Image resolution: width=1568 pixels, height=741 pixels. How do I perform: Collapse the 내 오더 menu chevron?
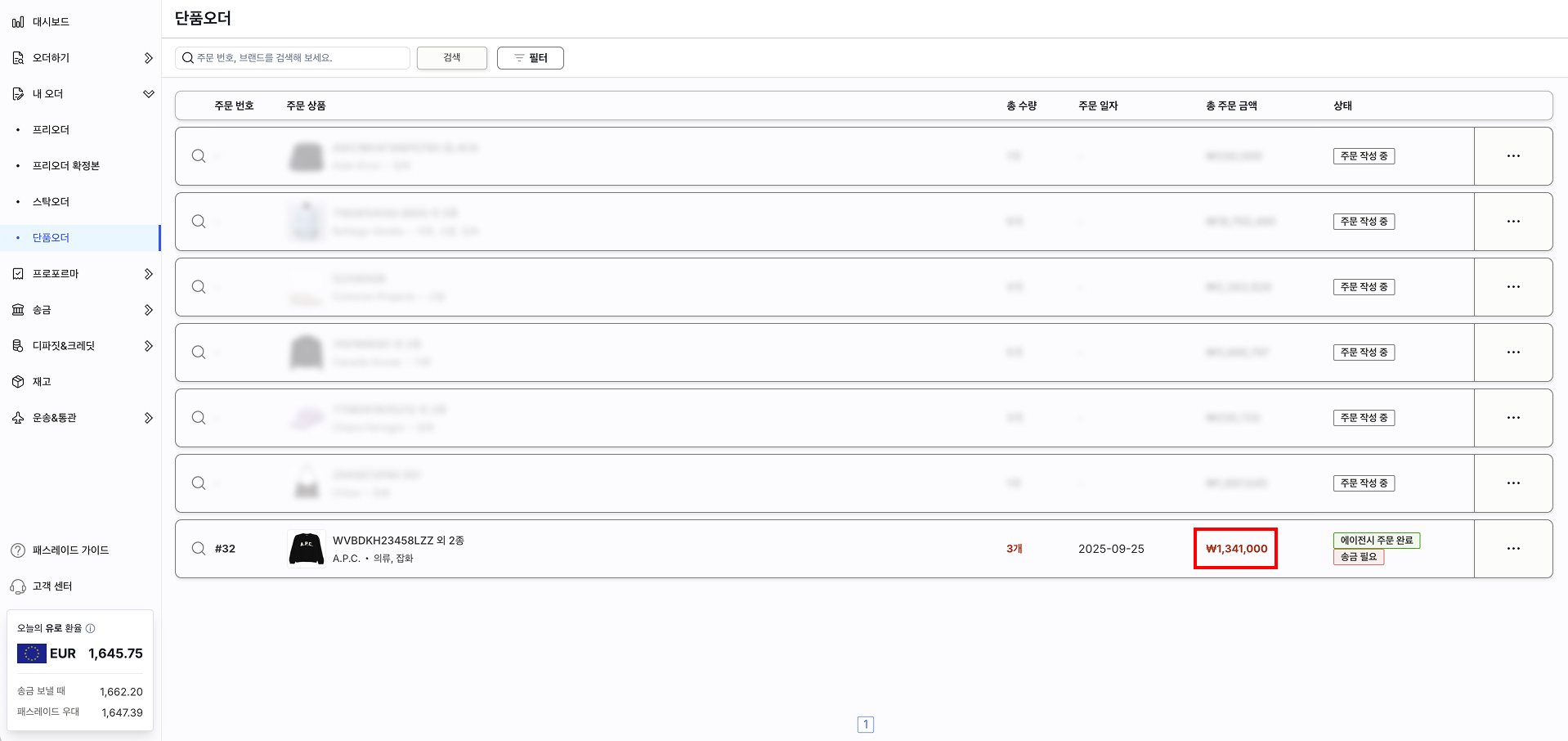coord(148,94)
